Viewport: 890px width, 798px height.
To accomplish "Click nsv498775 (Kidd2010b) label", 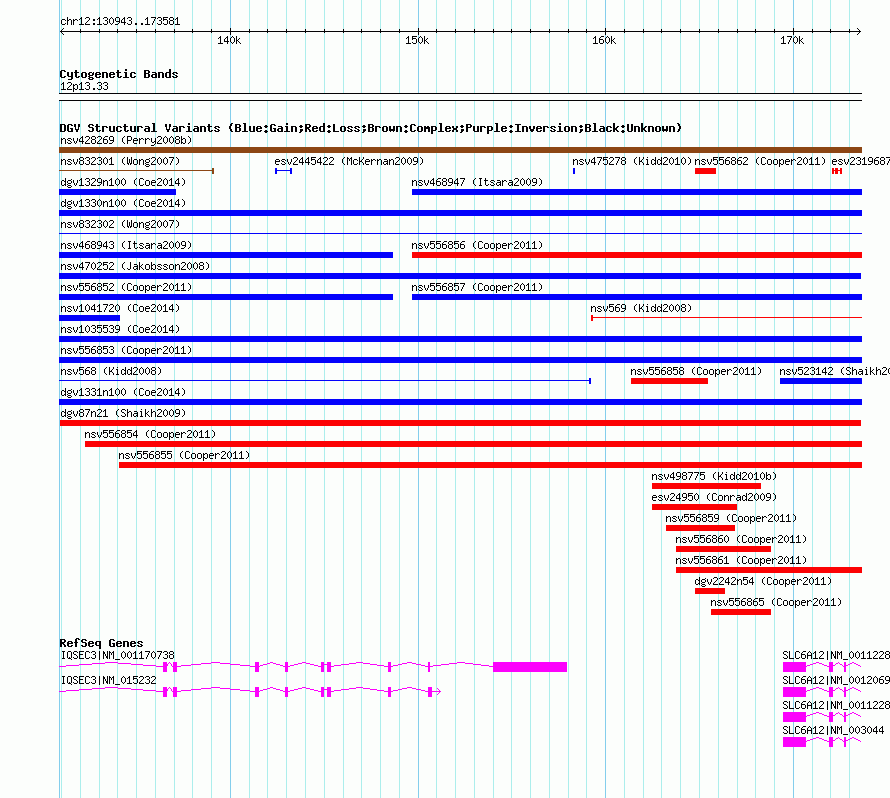I will [714, 476].
